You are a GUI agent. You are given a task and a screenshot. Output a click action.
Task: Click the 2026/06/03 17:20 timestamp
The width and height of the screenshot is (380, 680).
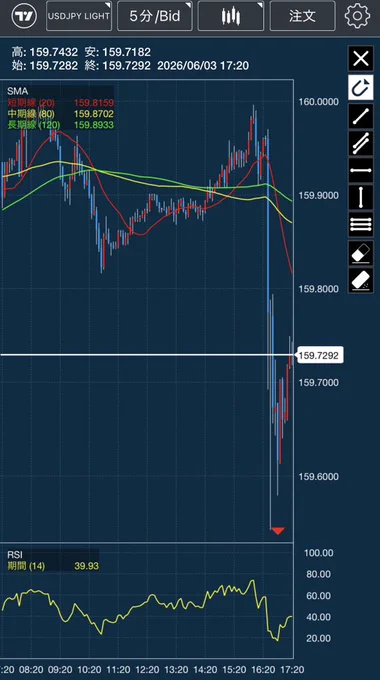point(203,66)
